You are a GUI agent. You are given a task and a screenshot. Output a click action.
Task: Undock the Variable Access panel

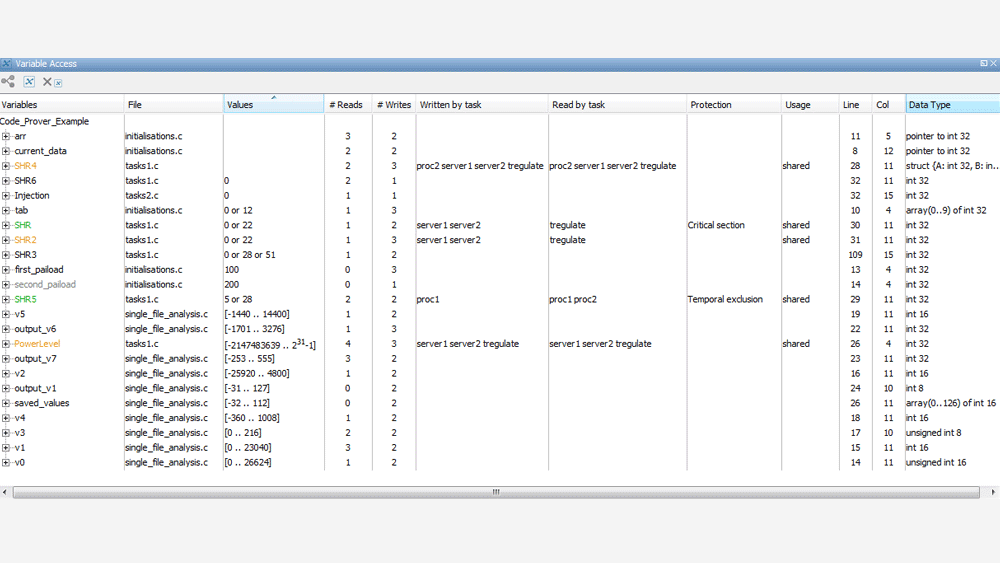point(983,64)
